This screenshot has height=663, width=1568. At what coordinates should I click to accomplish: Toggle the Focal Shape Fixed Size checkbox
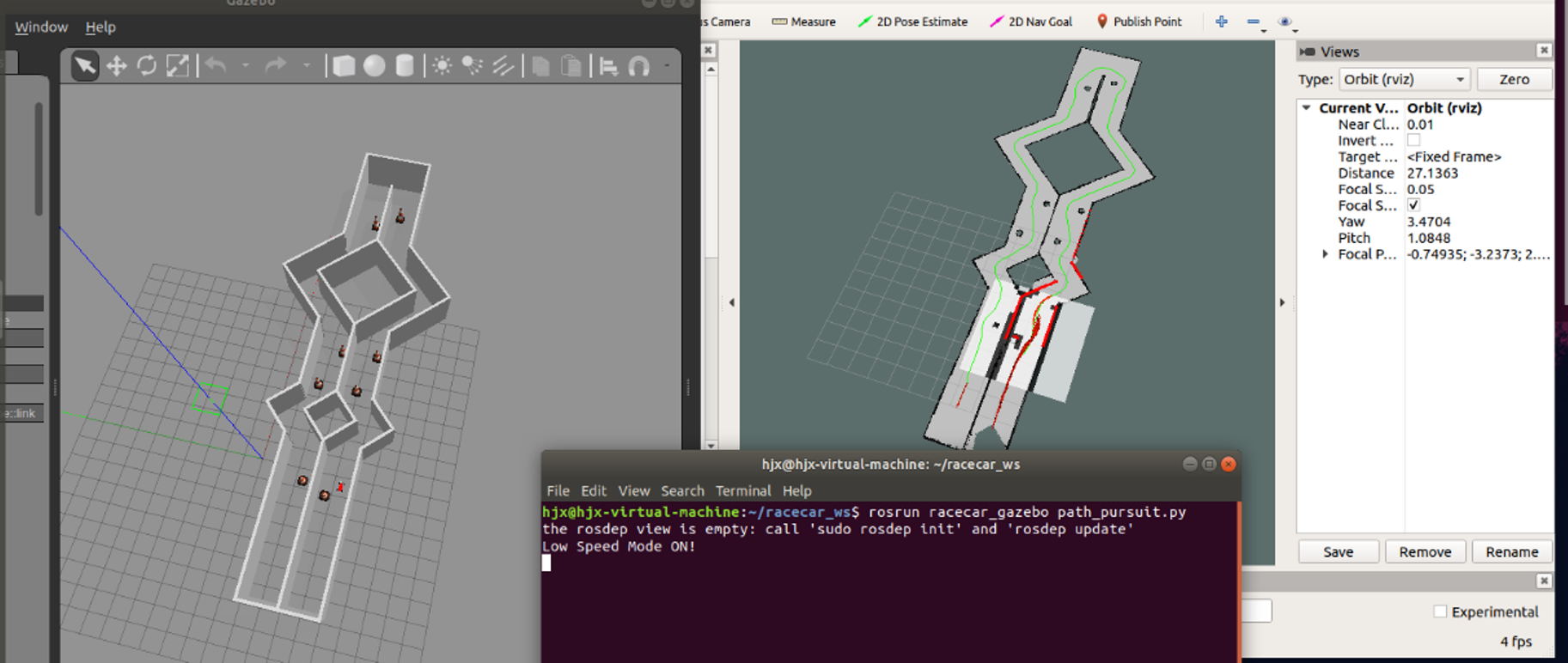[x=1413, y=205]
